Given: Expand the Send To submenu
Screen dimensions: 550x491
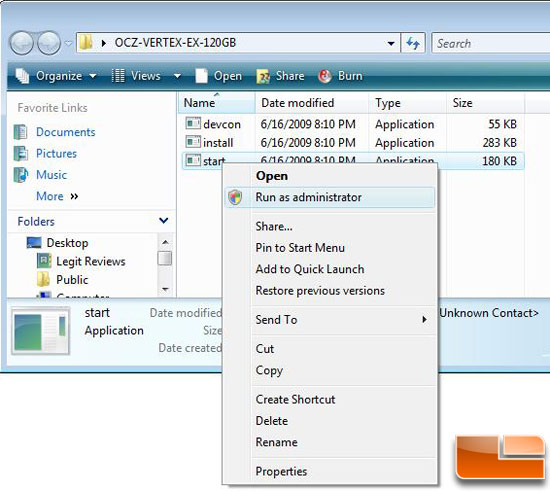Looking at the screenshot, I should click(330, 320).
